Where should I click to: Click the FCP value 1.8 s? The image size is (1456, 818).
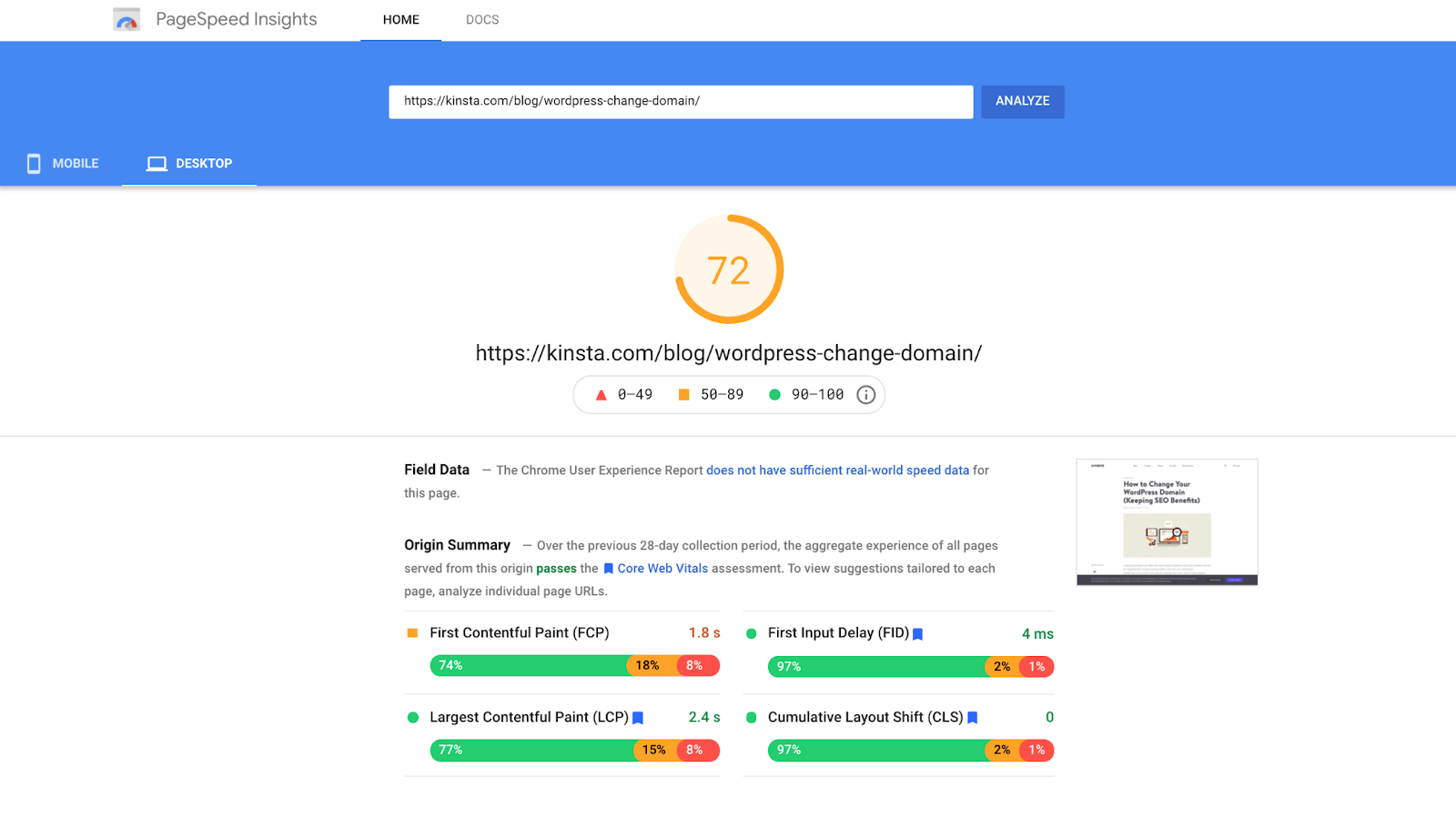pos(704,633)
